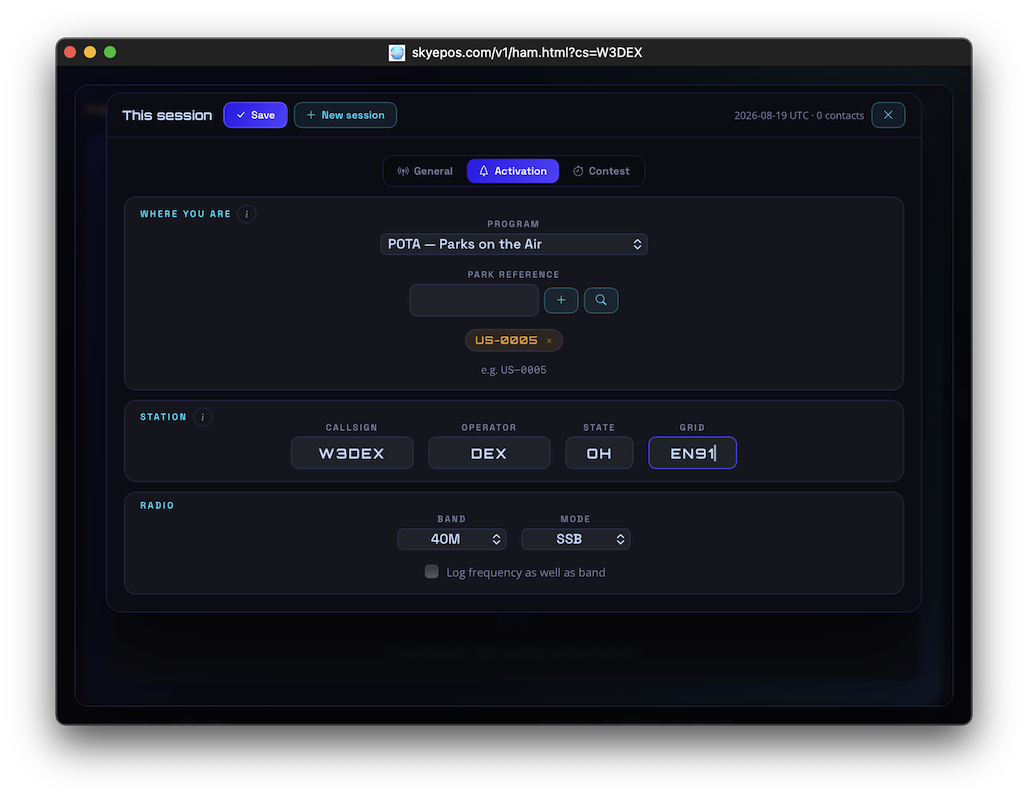
Task: Click the 'Log frequency as well as band' label
Action: pos(526,572)
